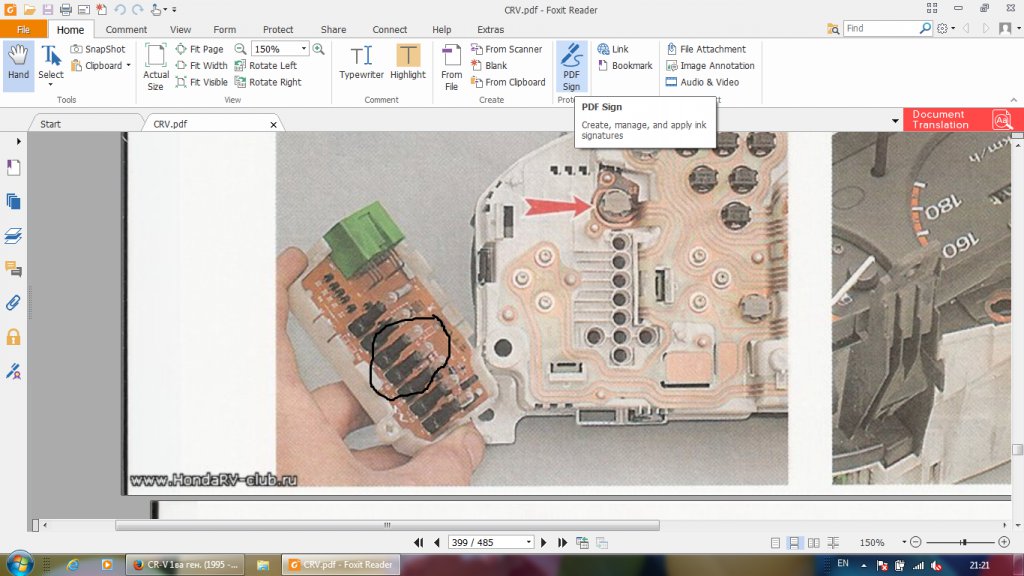Click the EN language indicator

[842, 564]
